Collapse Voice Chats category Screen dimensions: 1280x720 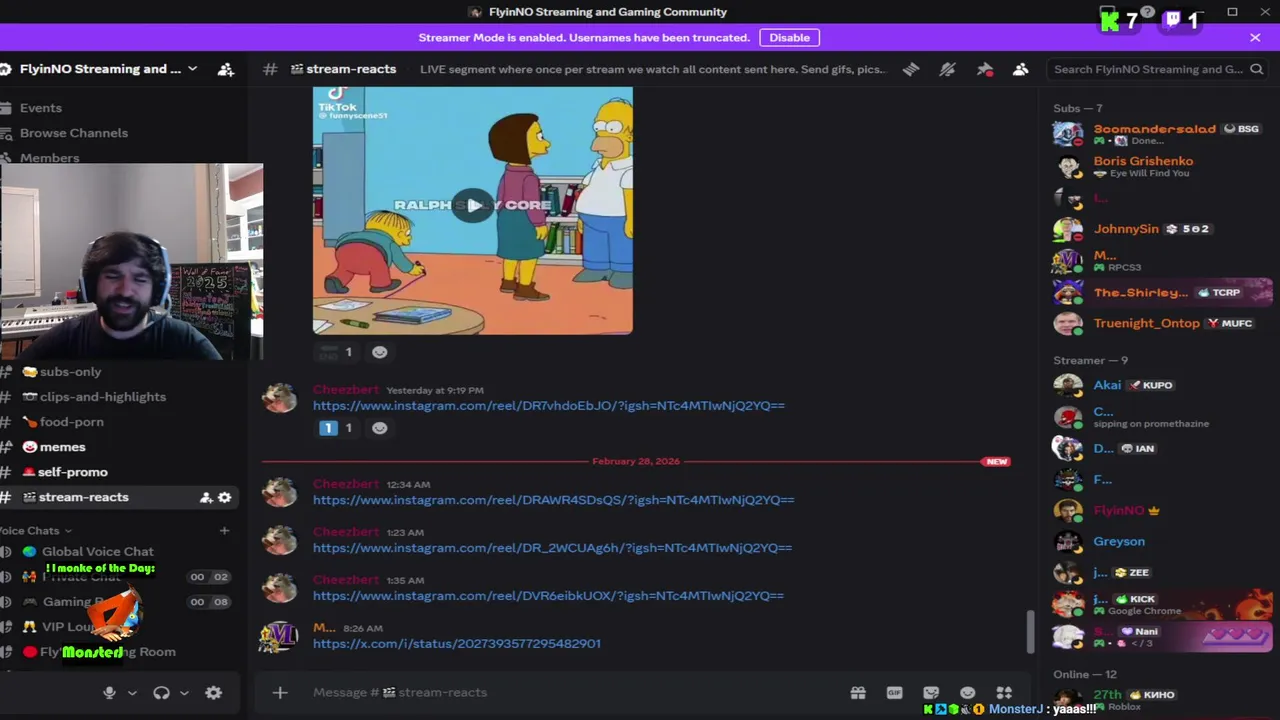(x=36, y=530)
